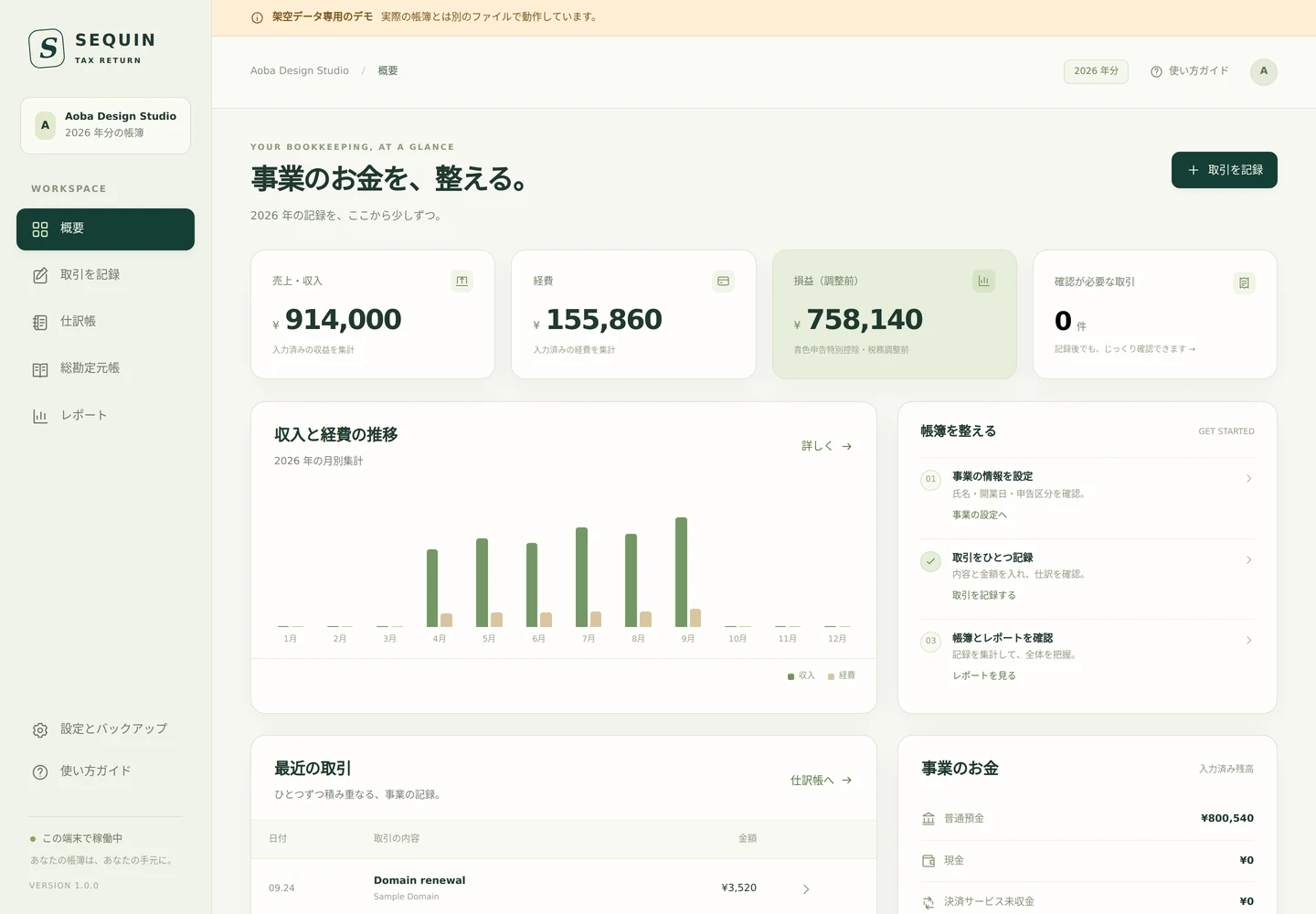Screen dimensions: 1316x914
Task: Click the 収入 legend swatch
Action: tap(791, 676)
